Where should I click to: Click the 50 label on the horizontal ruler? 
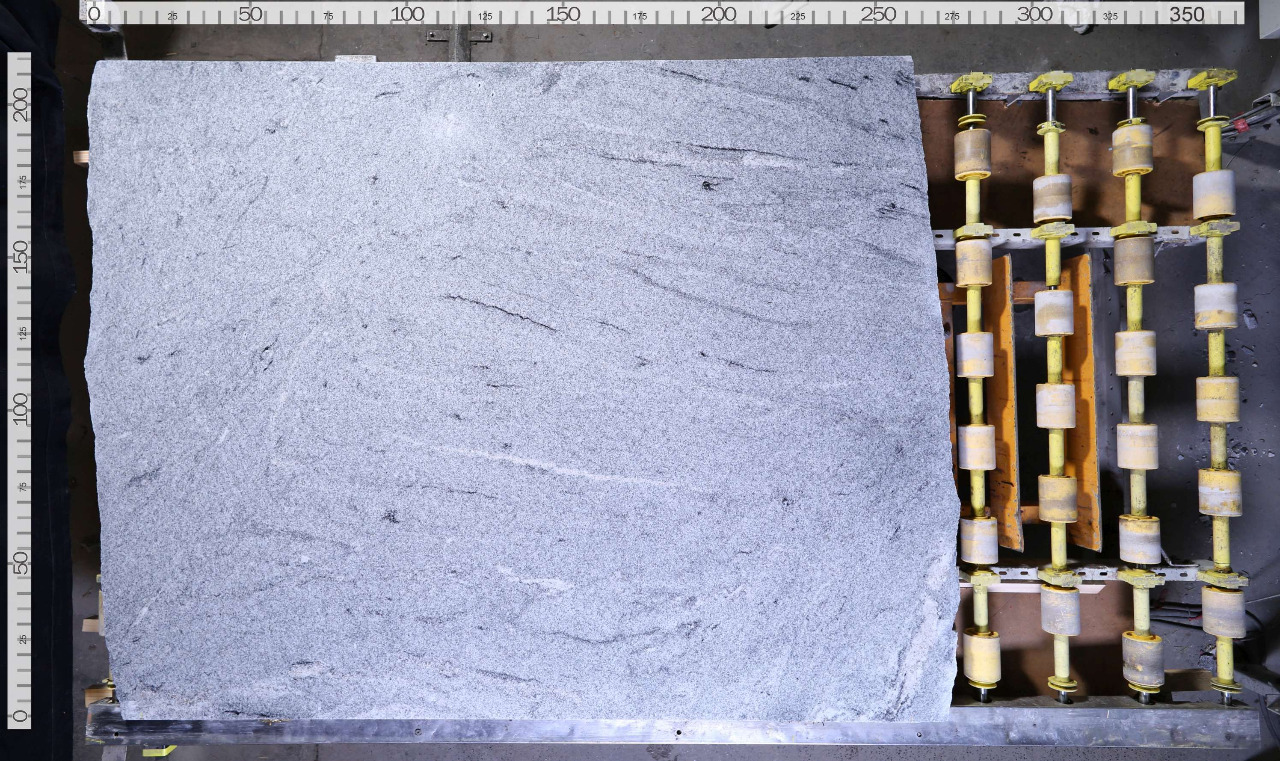pyautogui.click(x=250, y=14)
